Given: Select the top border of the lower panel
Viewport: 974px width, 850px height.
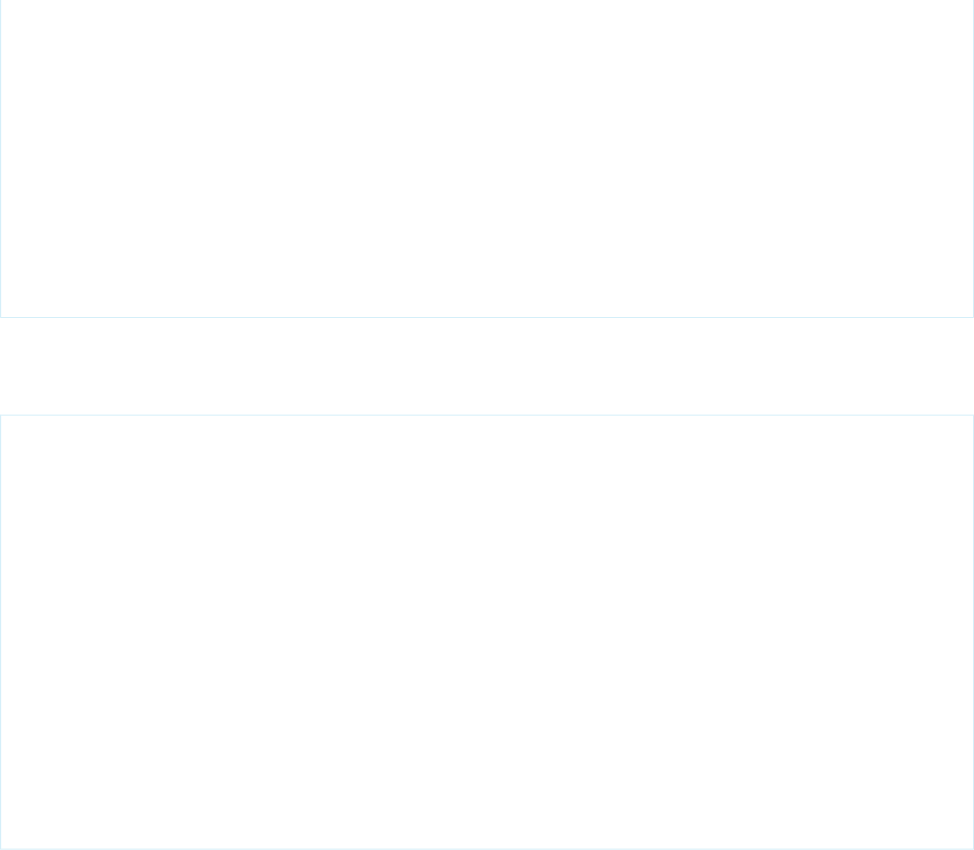Looking at the screenshot, I should (487, 415).
